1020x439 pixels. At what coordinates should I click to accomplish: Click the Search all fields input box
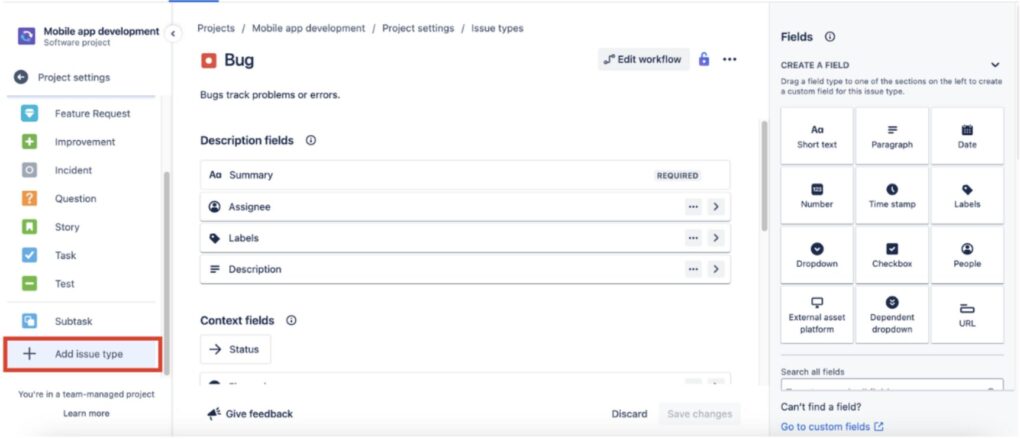892,386
